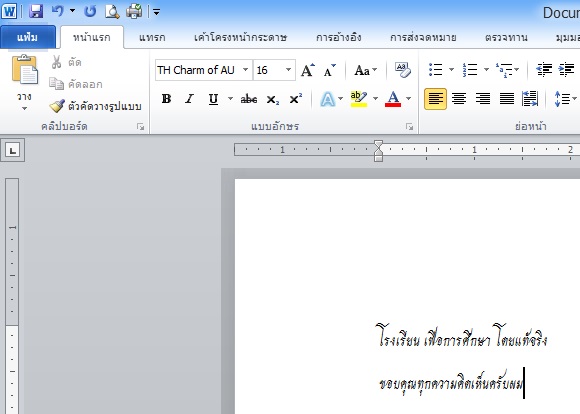Click the Save icon in quick access toolbar
Image resolution: width=580 pixels, height=414 pixels.
tap(36, 11)
